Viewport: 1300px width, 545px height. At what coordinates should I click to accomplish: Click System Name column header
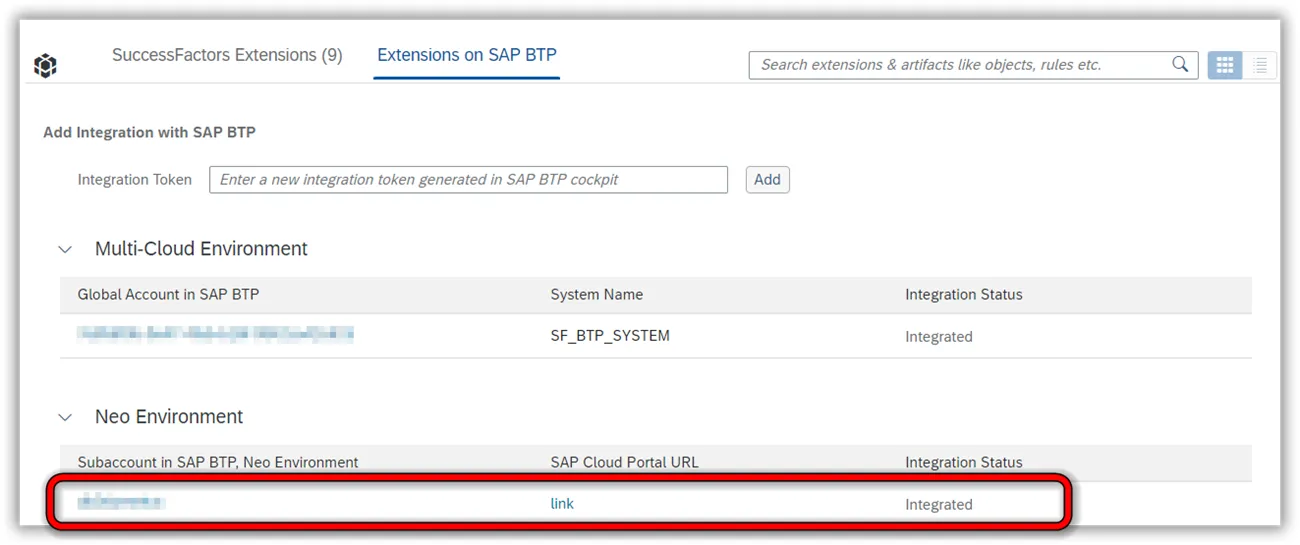click(x=597, y=294)
